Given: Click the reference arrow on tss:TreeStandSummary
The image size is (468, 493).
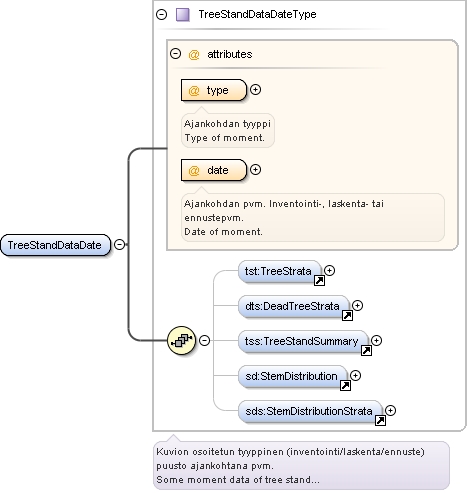Looking at the screenshot, I should coord(366,350).
